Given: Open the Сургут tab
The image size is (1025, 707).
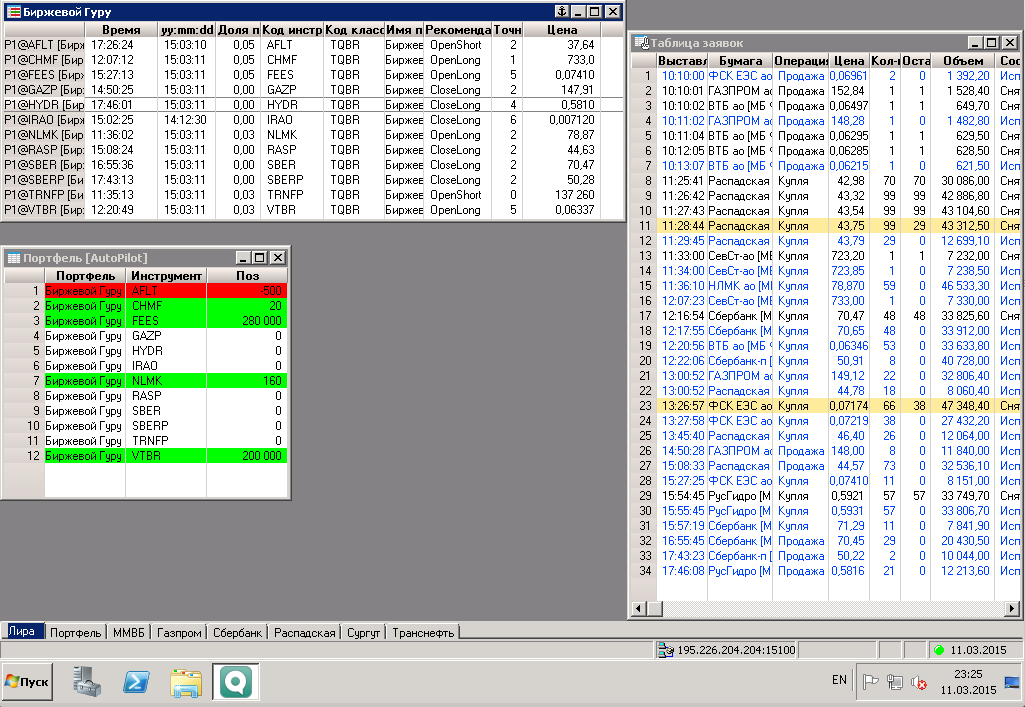Looking at the screenshot, I should [x=363, y=633].
